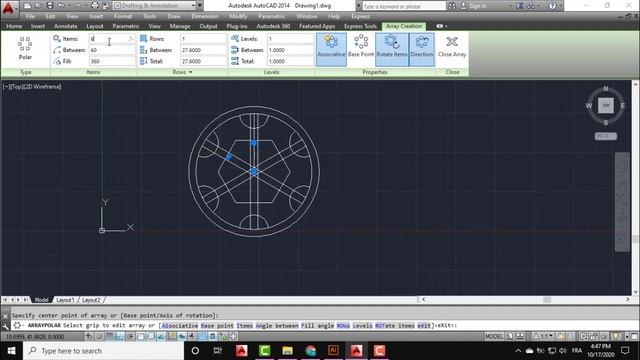Click the search binoculars icon

452,6
